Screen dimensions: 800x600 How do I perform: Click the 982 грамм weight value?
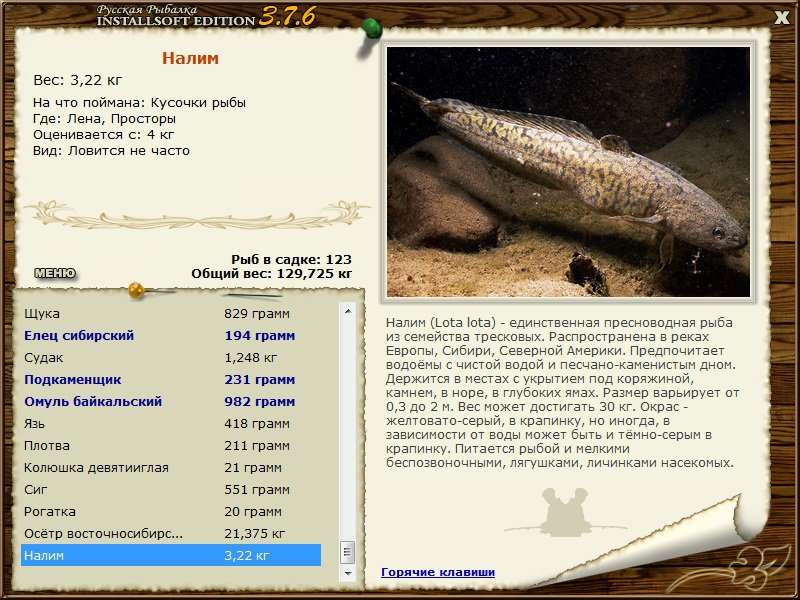click(x=259, y=402)
